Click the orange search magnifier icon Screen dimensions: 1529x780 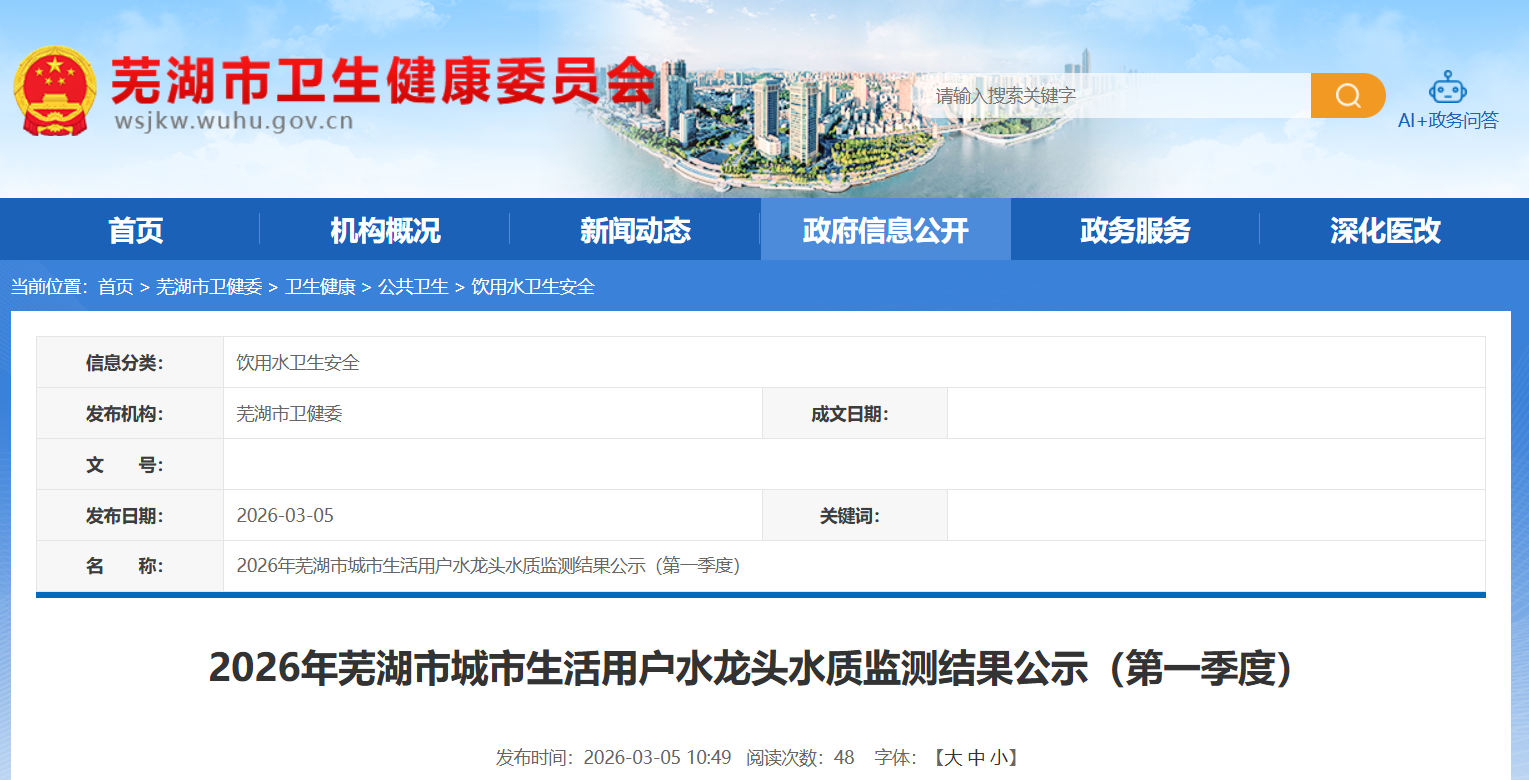[x=1347, y=95]
